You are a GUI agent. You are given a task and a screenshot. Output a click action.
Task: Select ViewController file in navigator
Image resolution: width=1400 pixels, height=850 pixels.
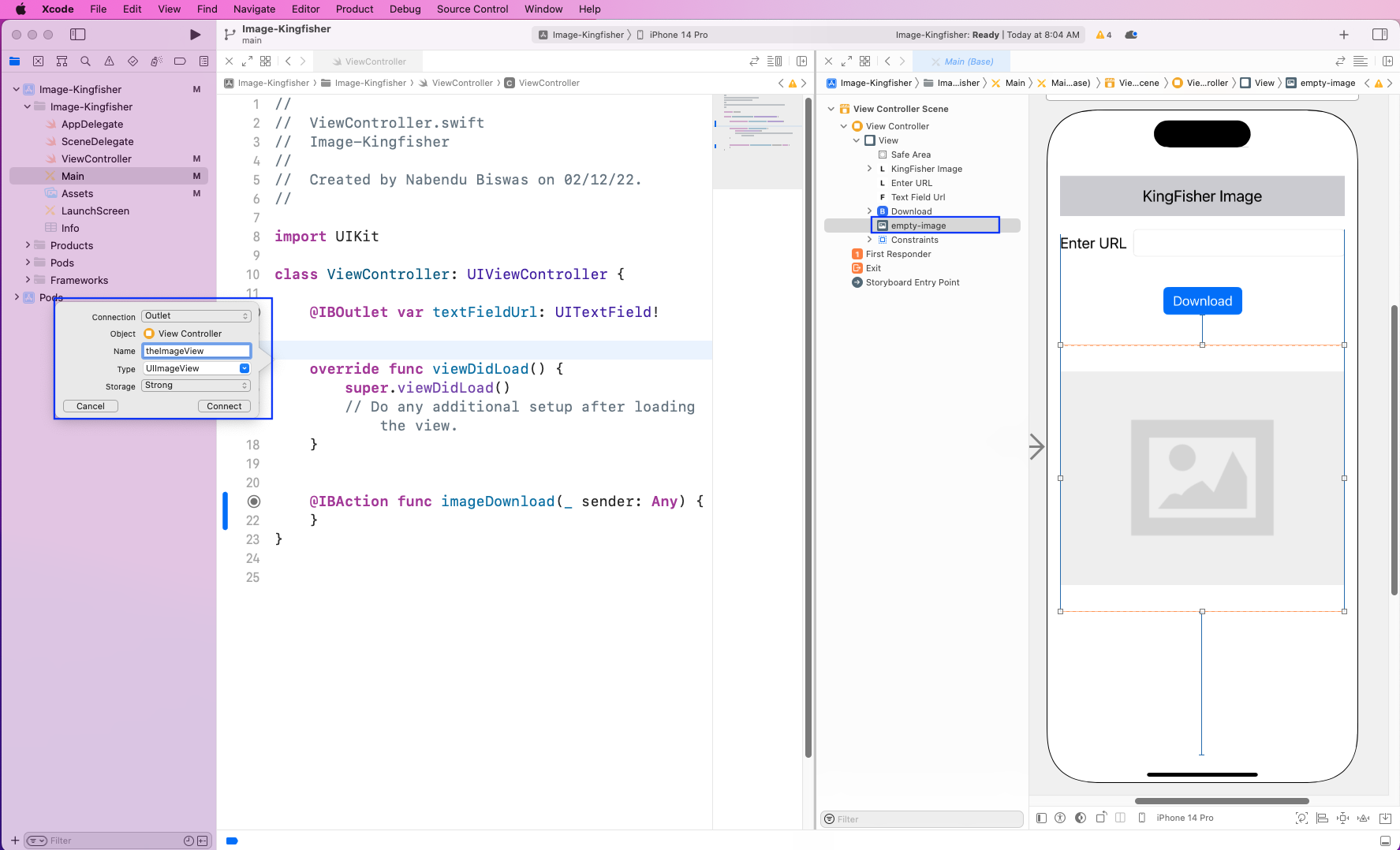coord(96,158)
